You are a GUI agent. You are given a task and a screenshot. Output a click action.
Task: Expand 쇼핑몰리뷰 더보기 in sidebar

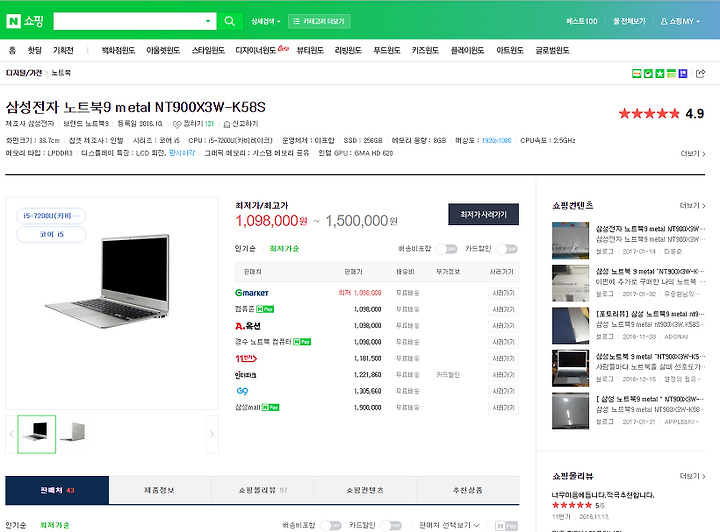tap(692, 476)
